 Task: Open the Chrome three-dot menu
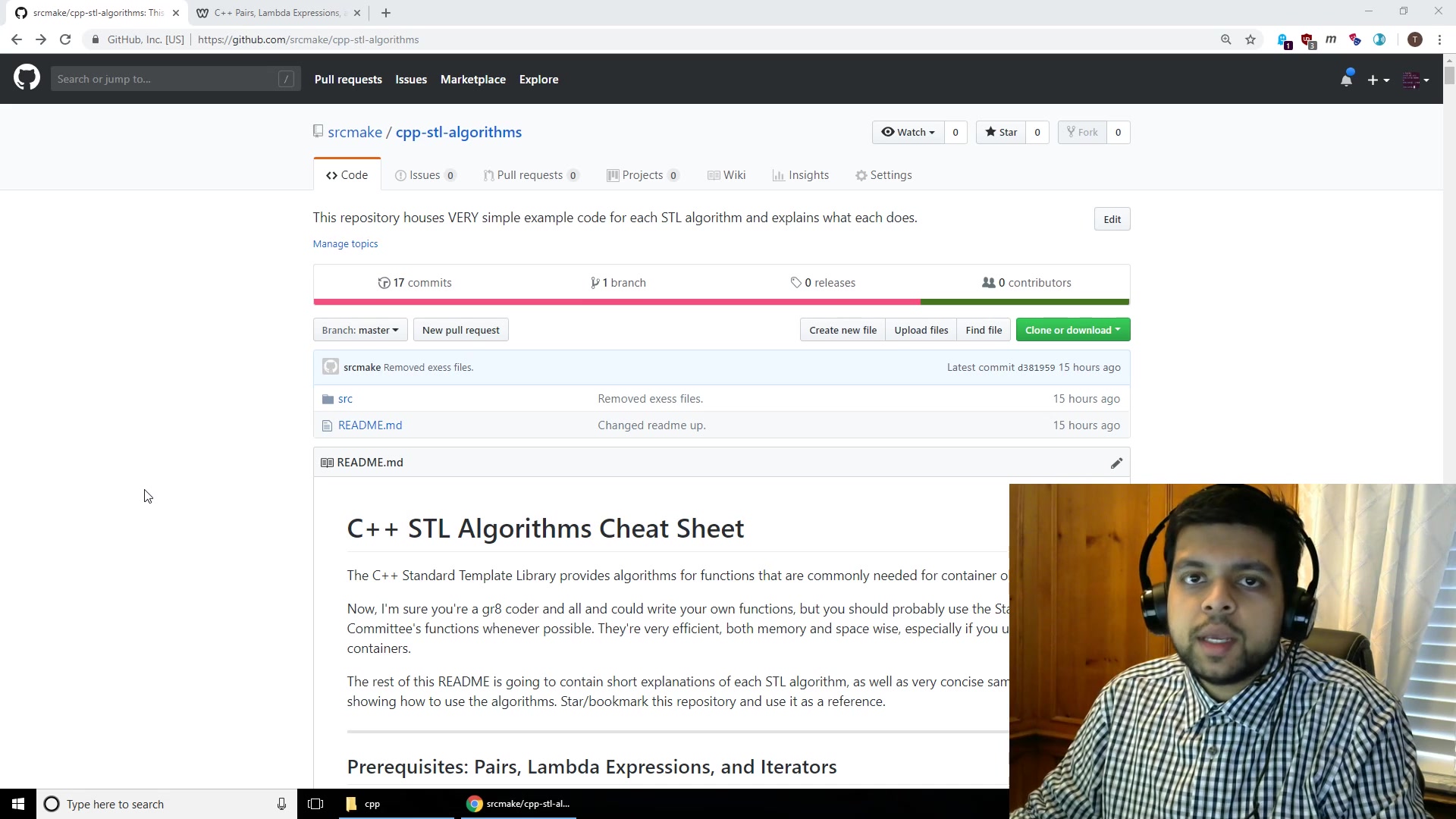pos(1439,39)
